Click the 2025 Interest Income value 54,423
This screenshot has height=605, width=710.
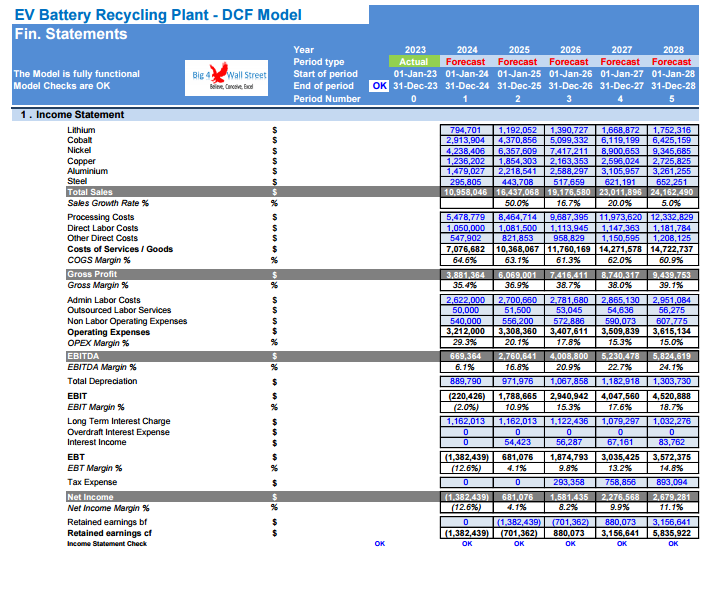click(x=518, y=442)
